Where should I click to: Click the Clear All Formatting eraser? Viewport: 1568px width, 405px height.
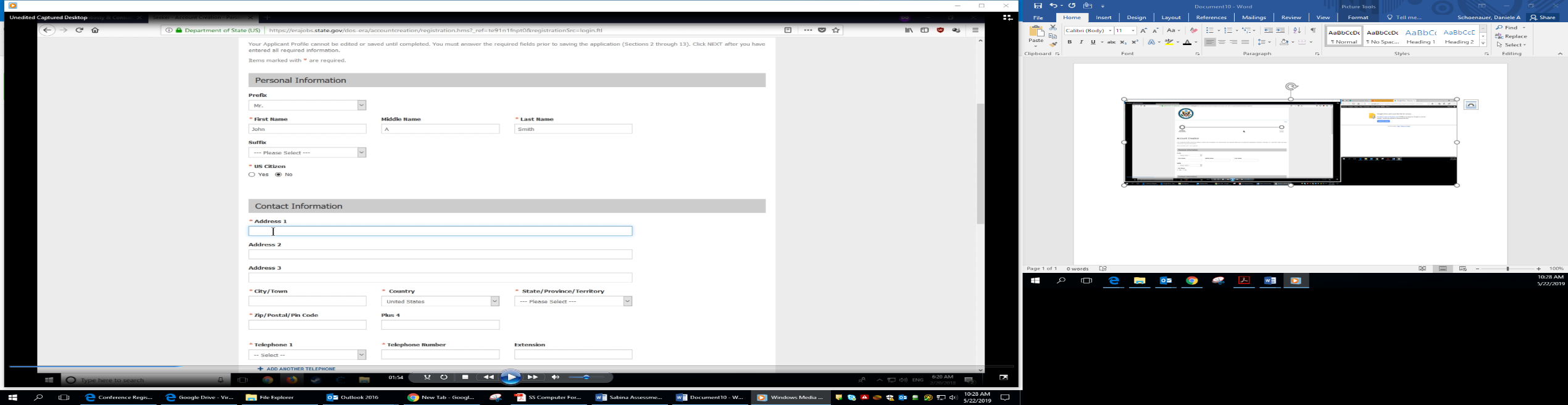(1194, 30)
